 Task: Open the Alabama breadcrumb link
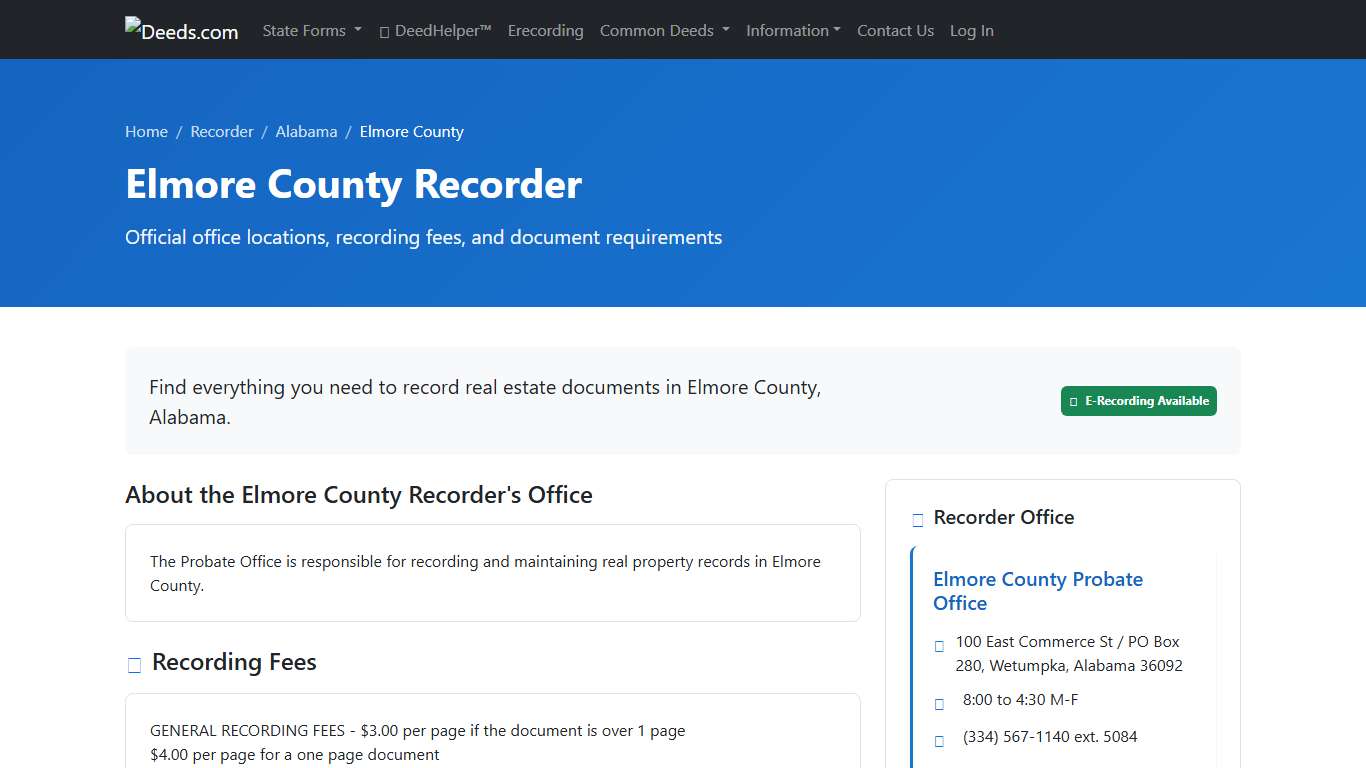pyautogui.click(x=306, y=131)
